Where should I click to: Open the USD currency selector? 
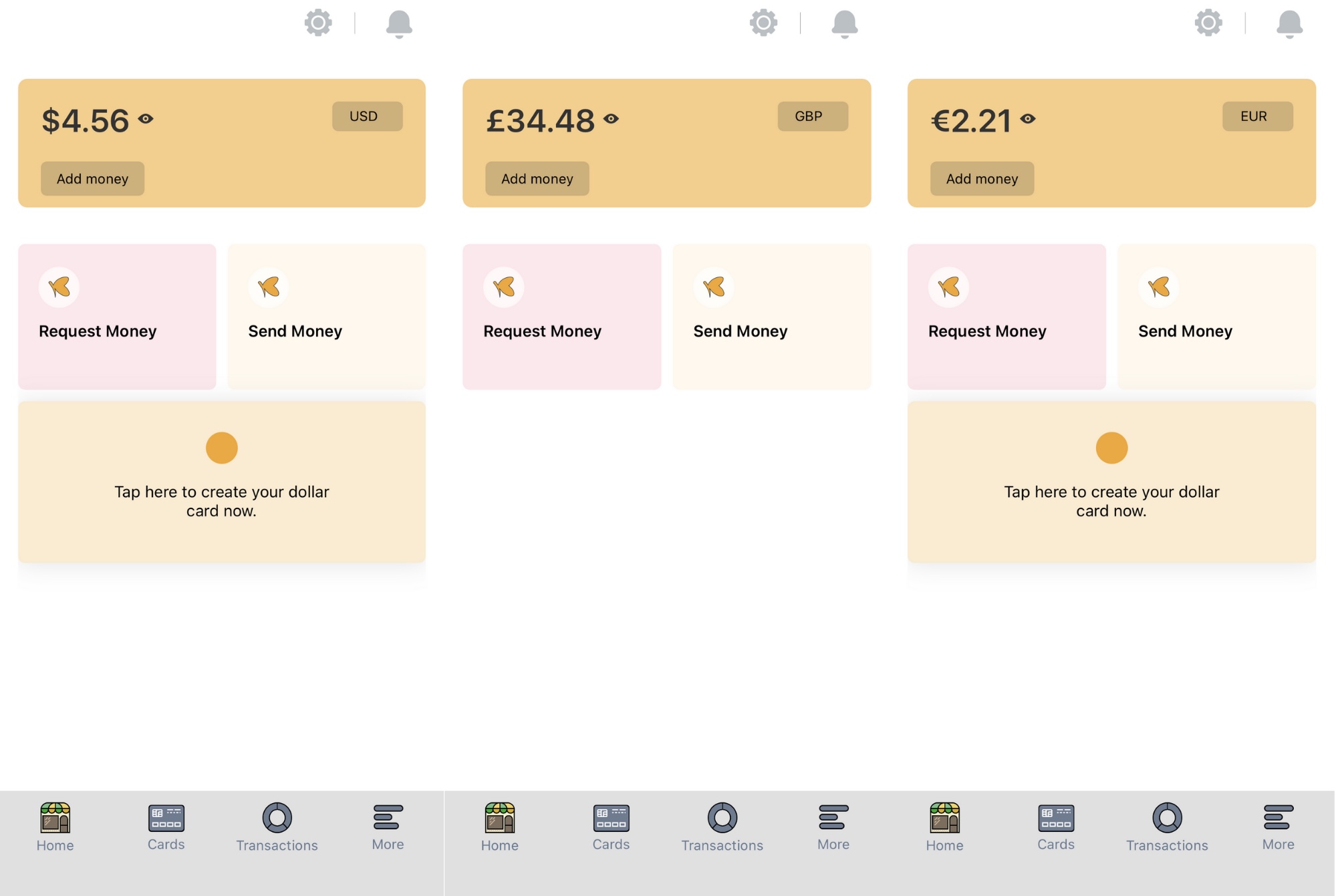pyautogui.click(x=367, y=116)
